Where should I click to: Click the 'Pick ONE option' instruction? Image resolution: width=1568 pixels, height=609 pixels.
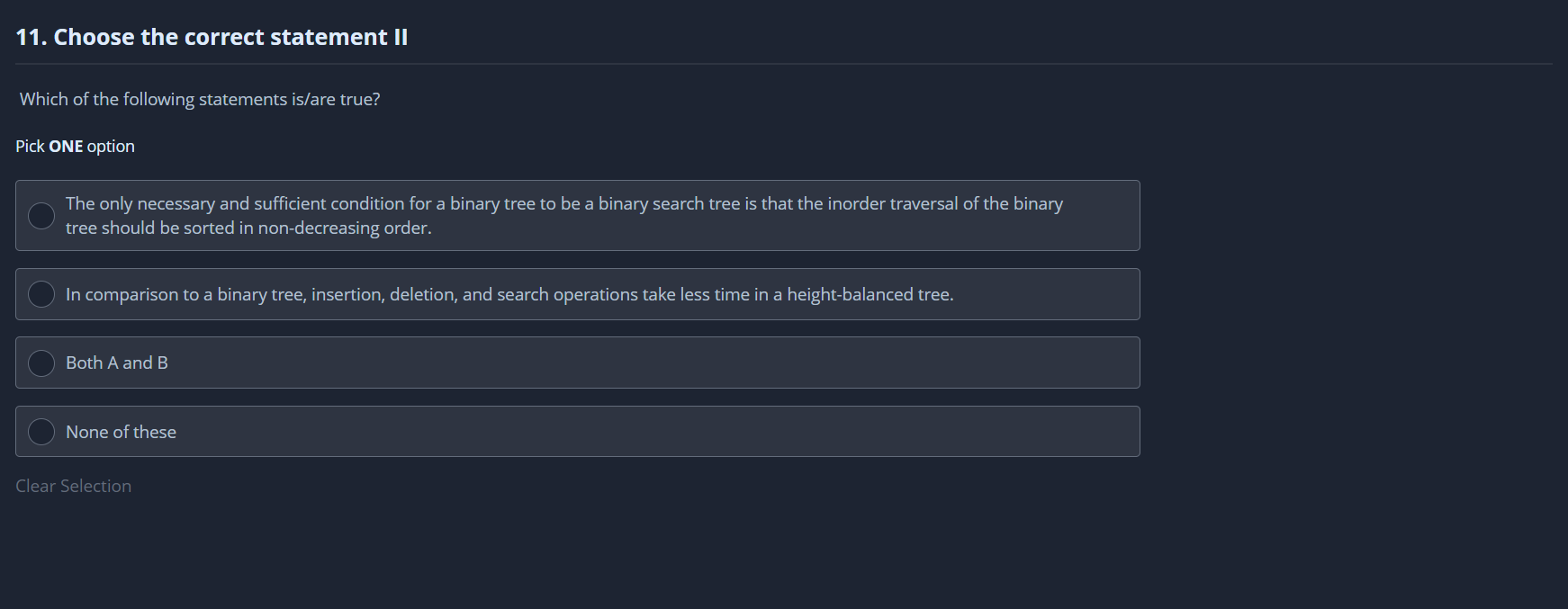pyautogui.click(x=75, y=146)
